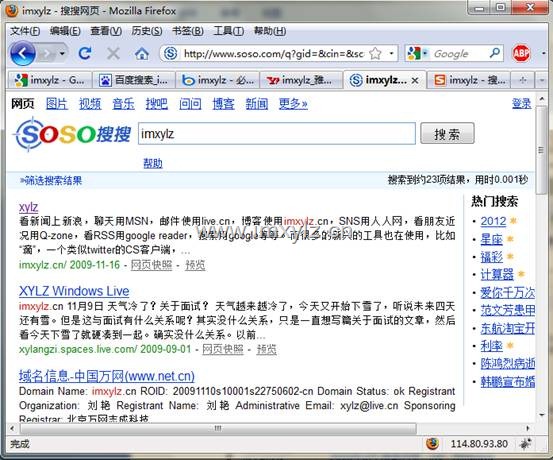Click hot search 利率 link
Viewport: 553px width, 460px height.
coord(491,345)
